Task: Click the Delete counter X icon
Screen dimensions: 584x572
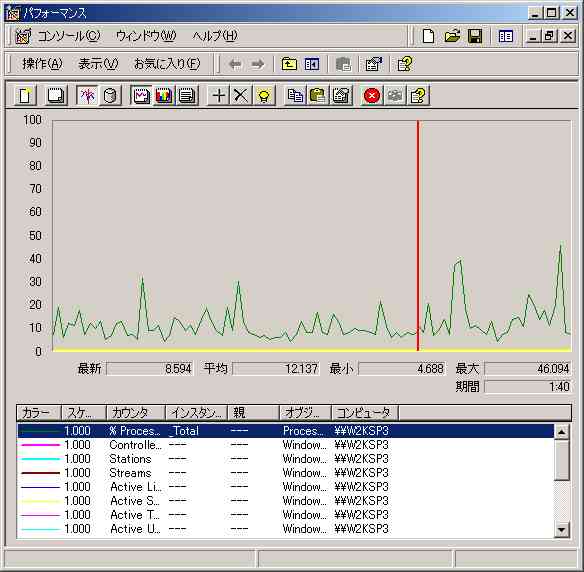Action: pos(241,95)
